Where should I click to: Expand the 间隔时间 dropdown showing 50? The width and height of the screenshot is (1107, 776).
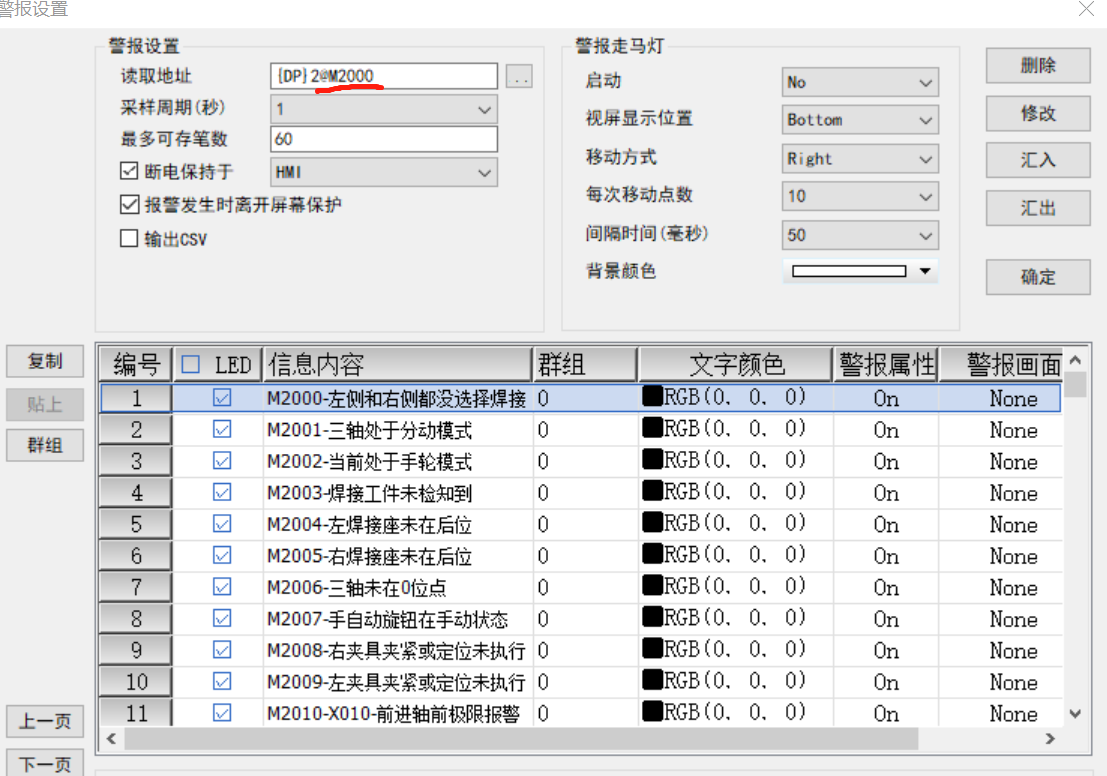(859, 235)
